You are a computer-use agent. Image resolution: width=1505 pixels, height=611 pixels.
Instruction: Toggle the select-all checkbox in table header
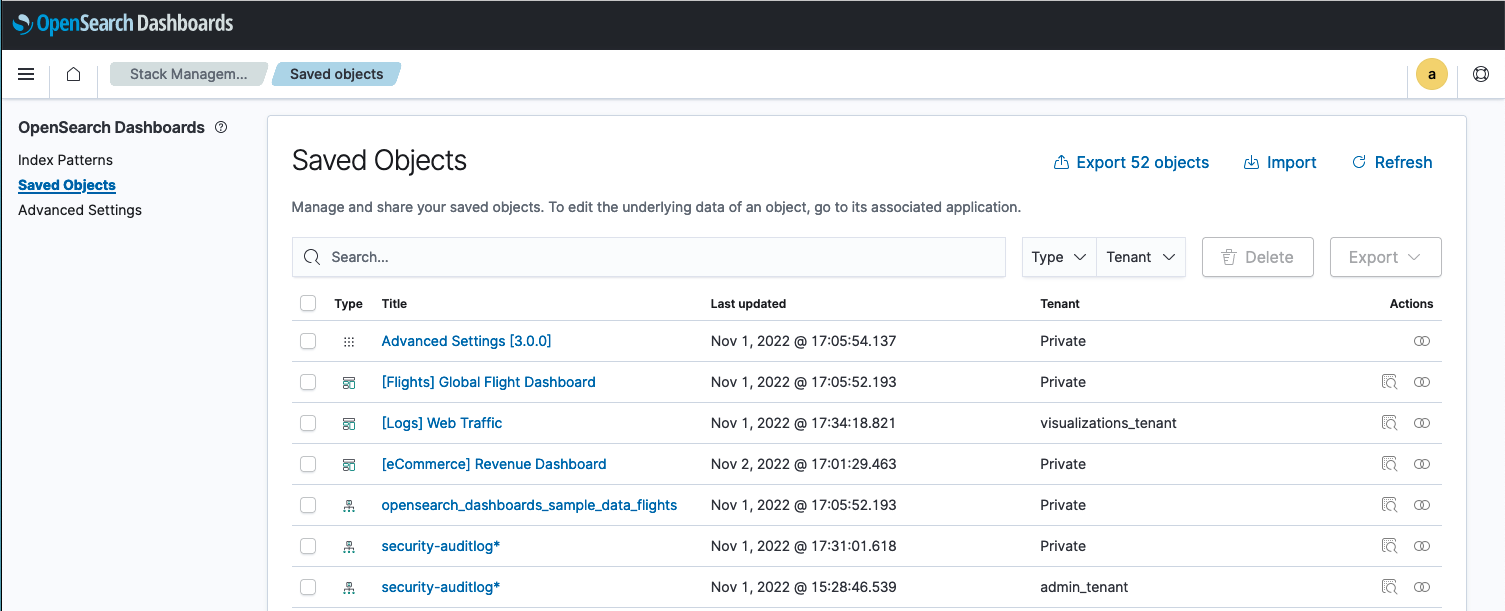(308, 303)
